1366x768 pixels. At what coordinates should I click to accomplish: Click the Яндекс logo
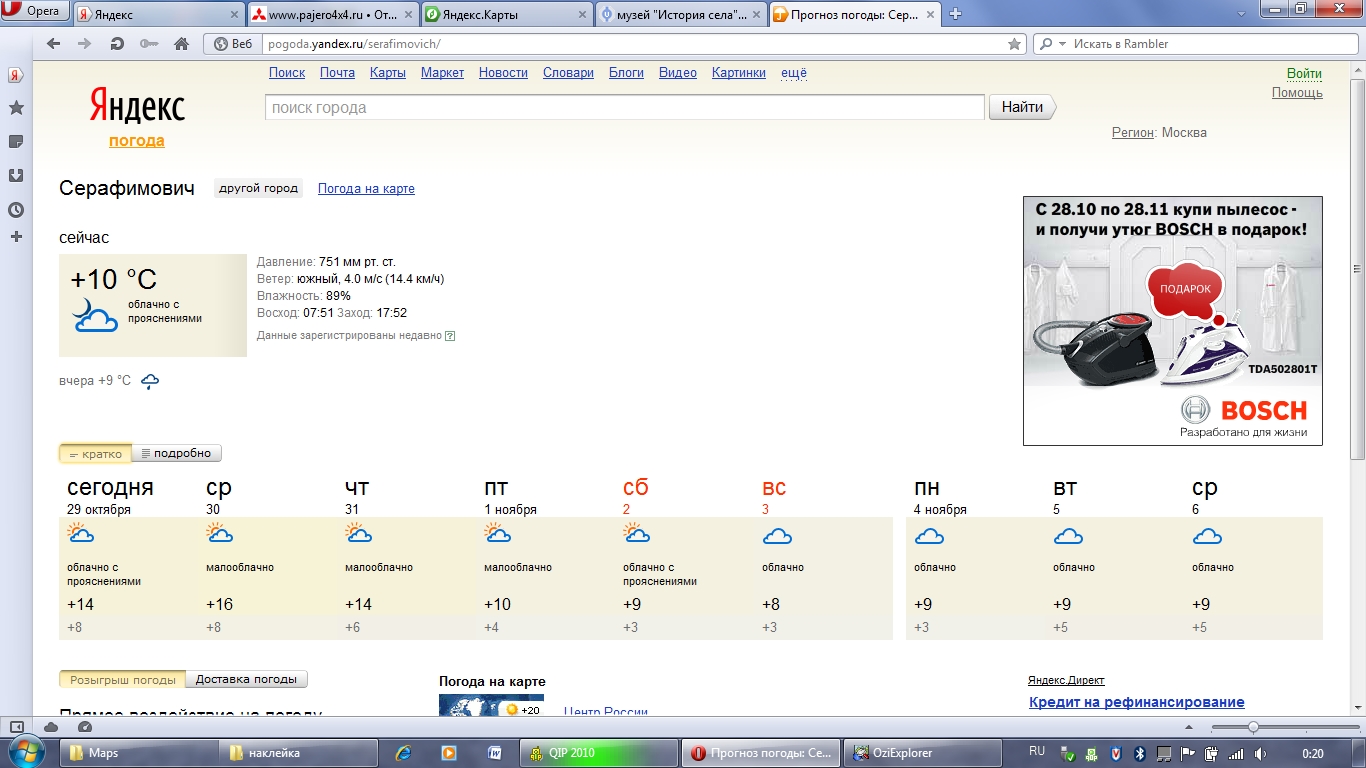click(137, 106)
